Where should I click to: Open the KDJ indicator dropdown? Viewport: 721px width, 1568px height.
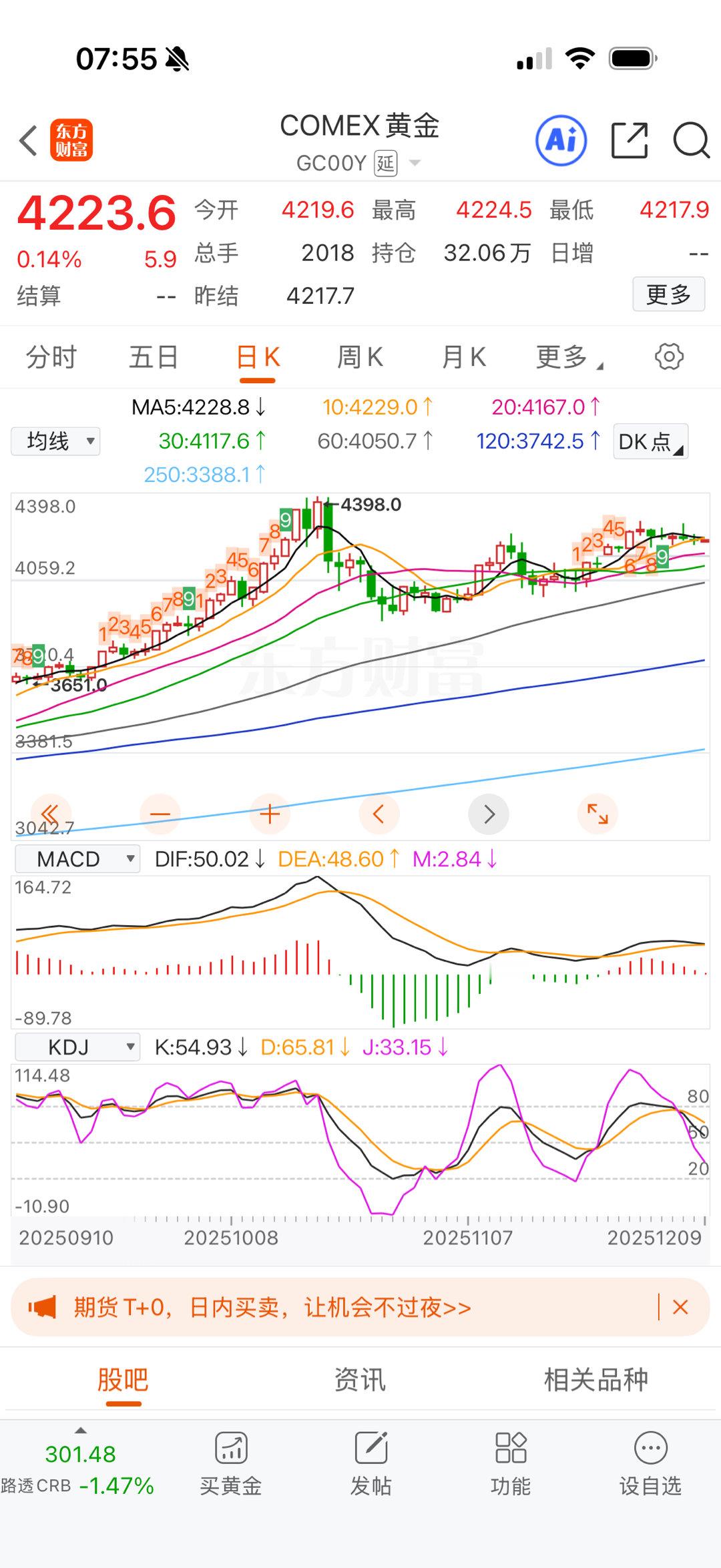tap(77, 1047)
